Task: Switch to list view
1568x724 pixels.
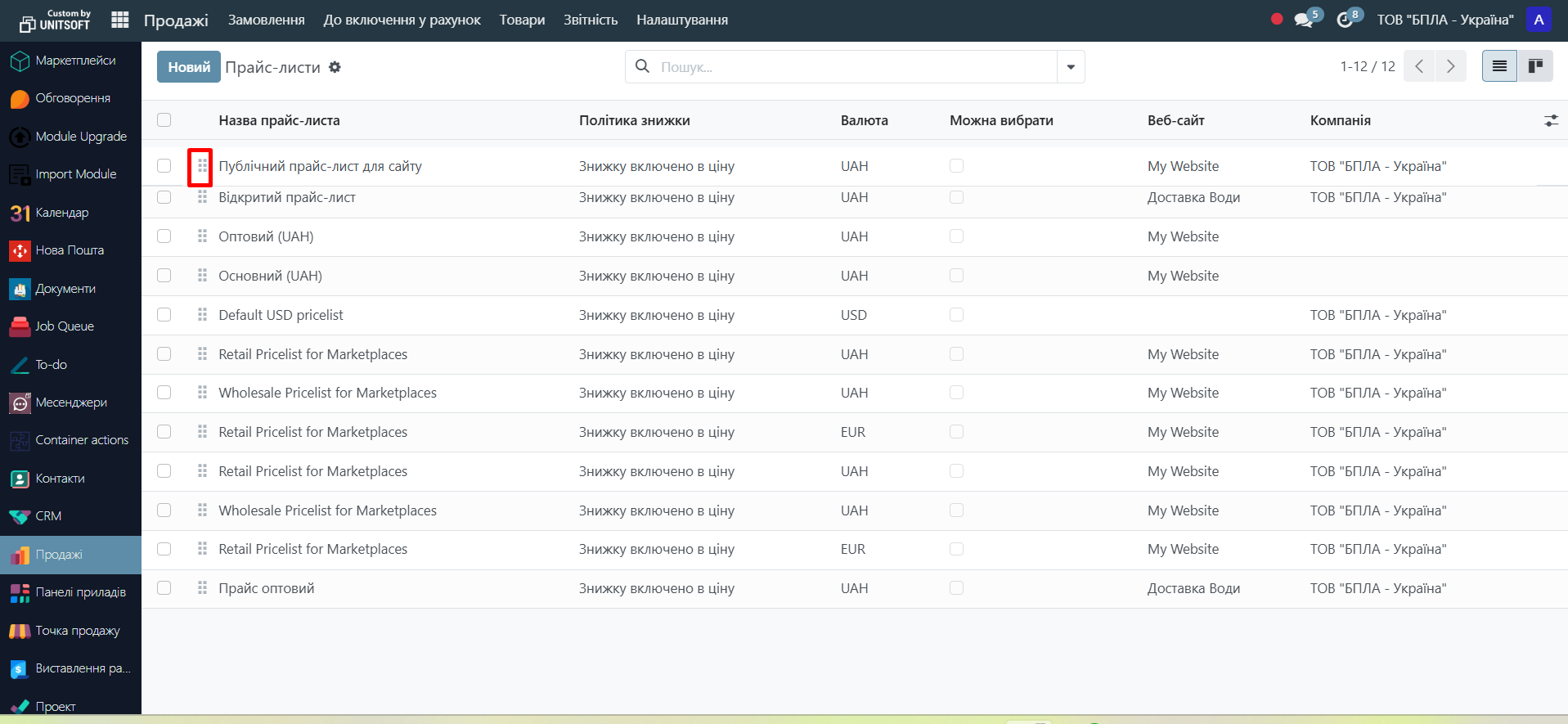Action: point(1499,66)
